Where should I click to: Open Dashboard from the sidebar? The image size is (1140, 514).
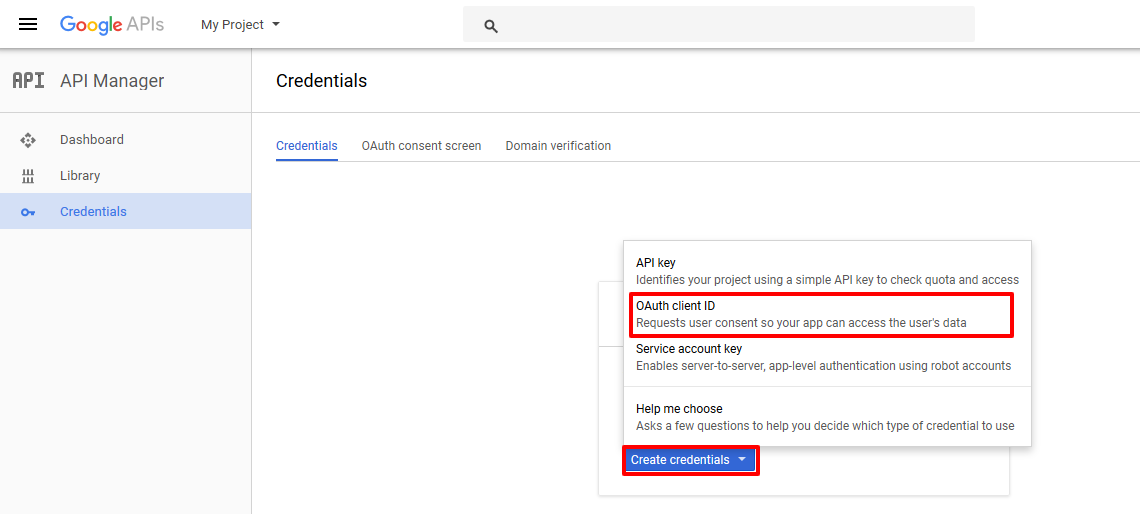92,140
